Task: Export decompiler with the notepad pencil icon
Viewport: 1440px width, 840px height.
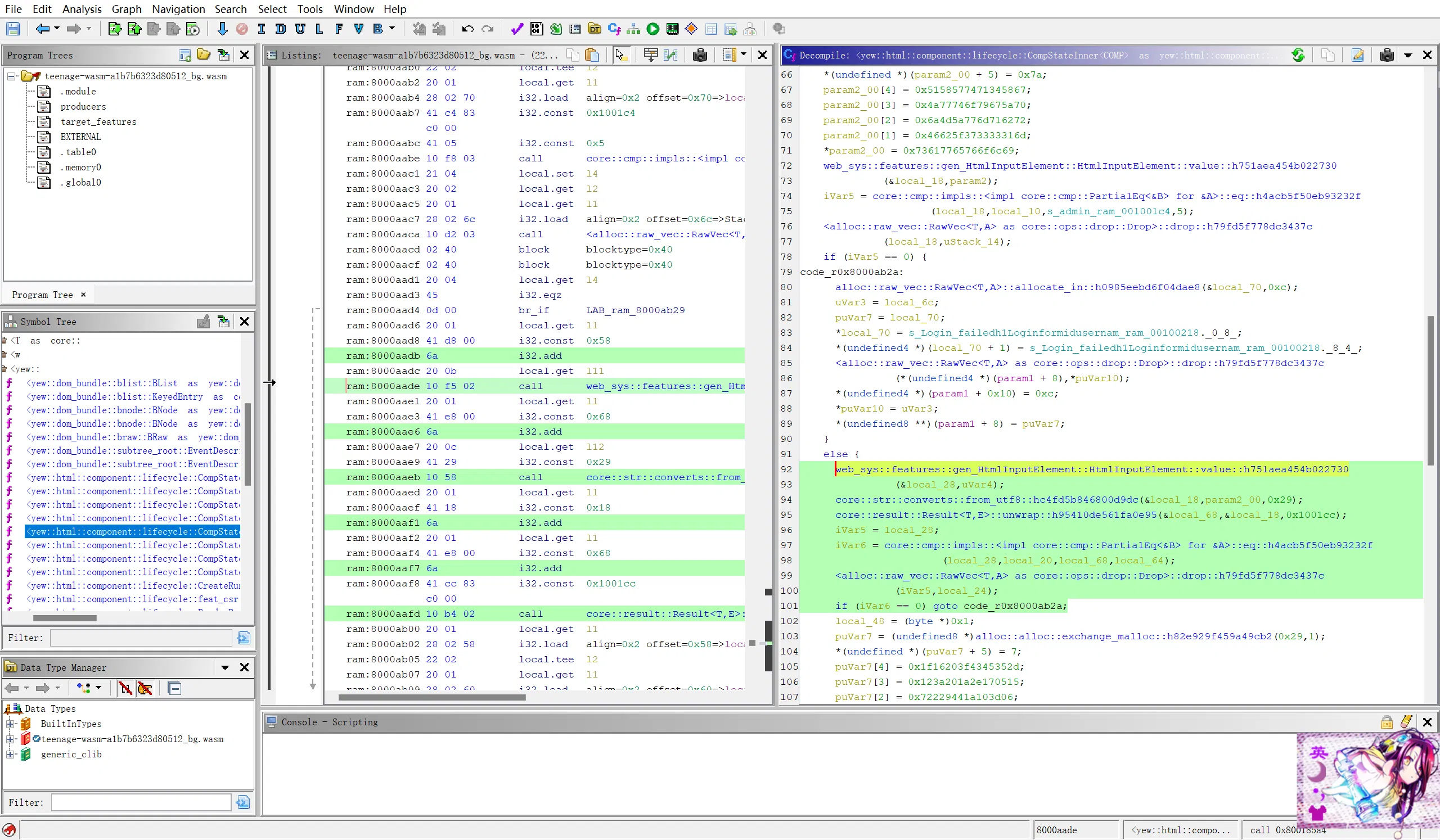Action: coord(1358,55)
